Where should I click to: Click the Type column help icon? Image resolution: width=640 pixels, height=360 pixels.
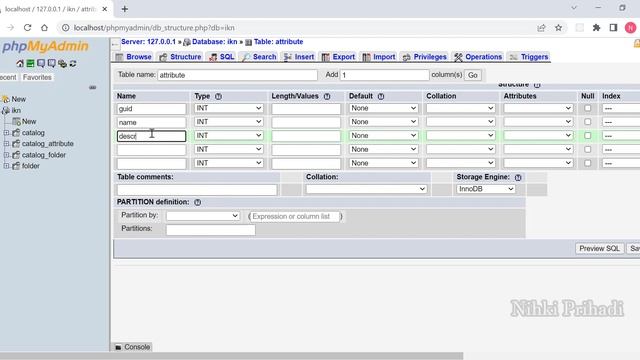(x=218, y=97)
